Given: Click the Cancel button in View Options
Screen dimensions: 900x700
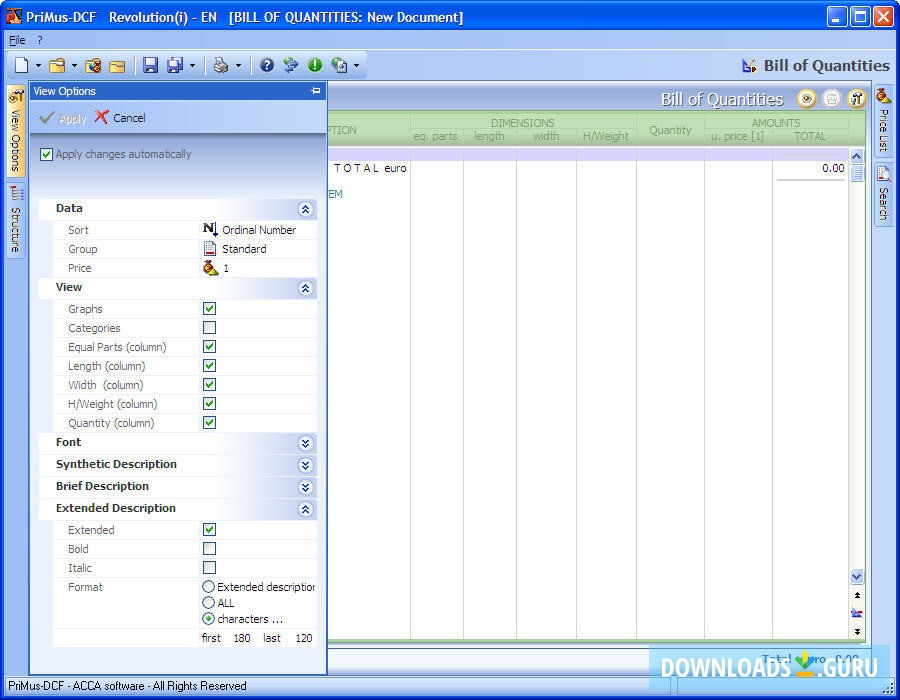Looking at the screenshot, I should pyautogui.click(x=120, y=118).
